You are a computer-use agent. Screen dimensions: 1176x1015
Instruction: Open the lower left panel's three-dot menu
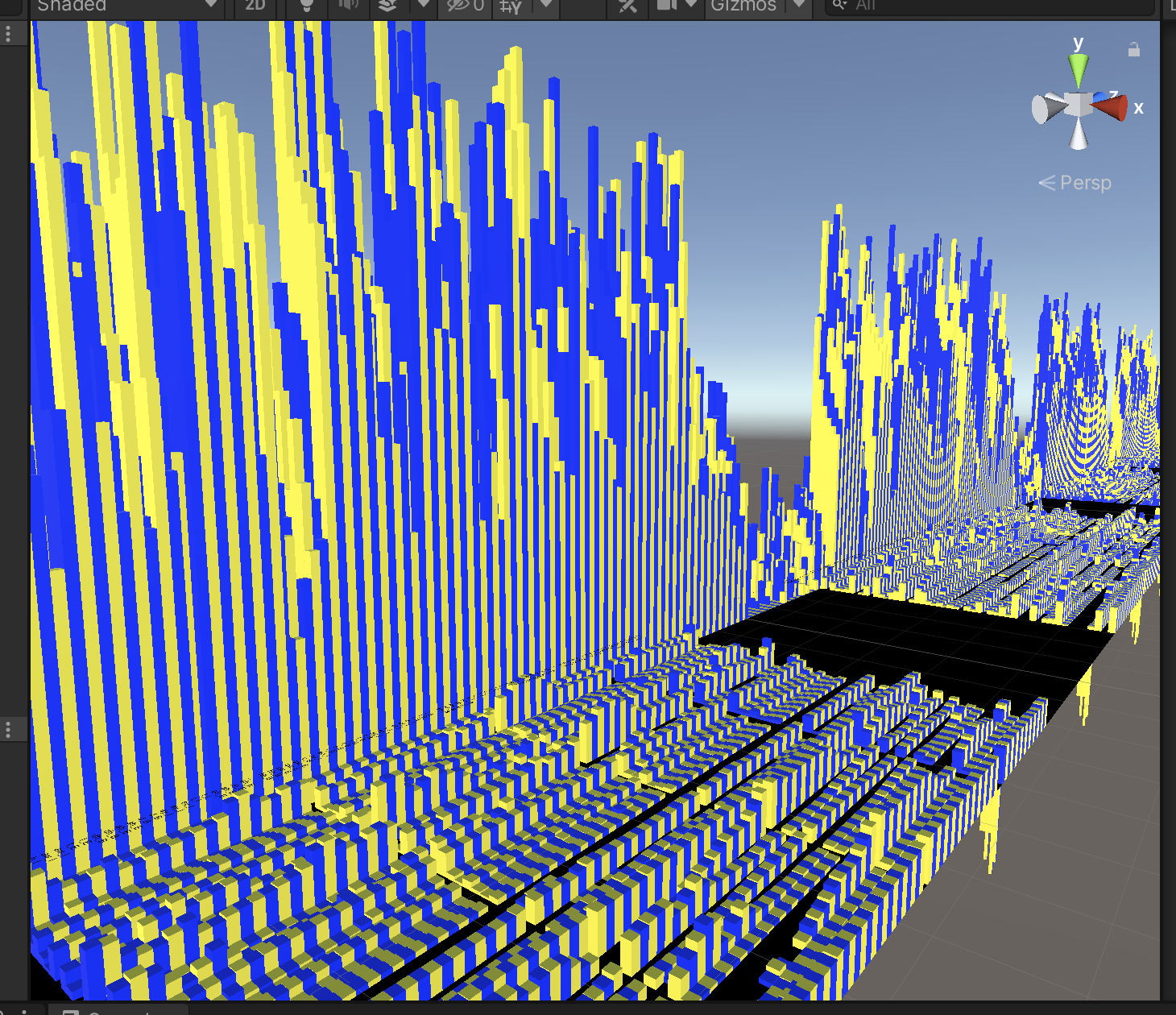8,730
